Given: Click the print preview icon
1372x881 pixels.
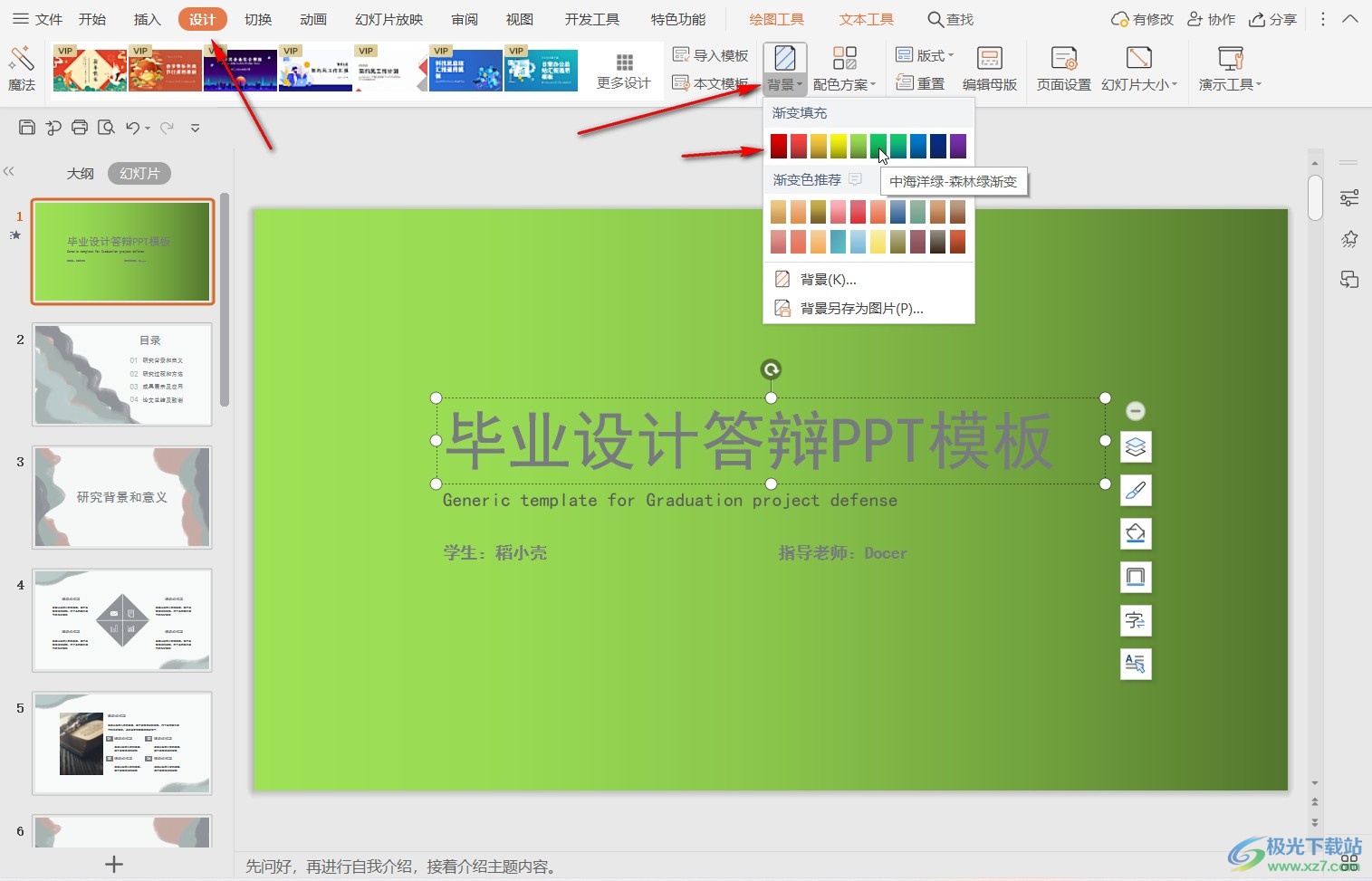Looking at the screenshot, I should pos(106,128).
